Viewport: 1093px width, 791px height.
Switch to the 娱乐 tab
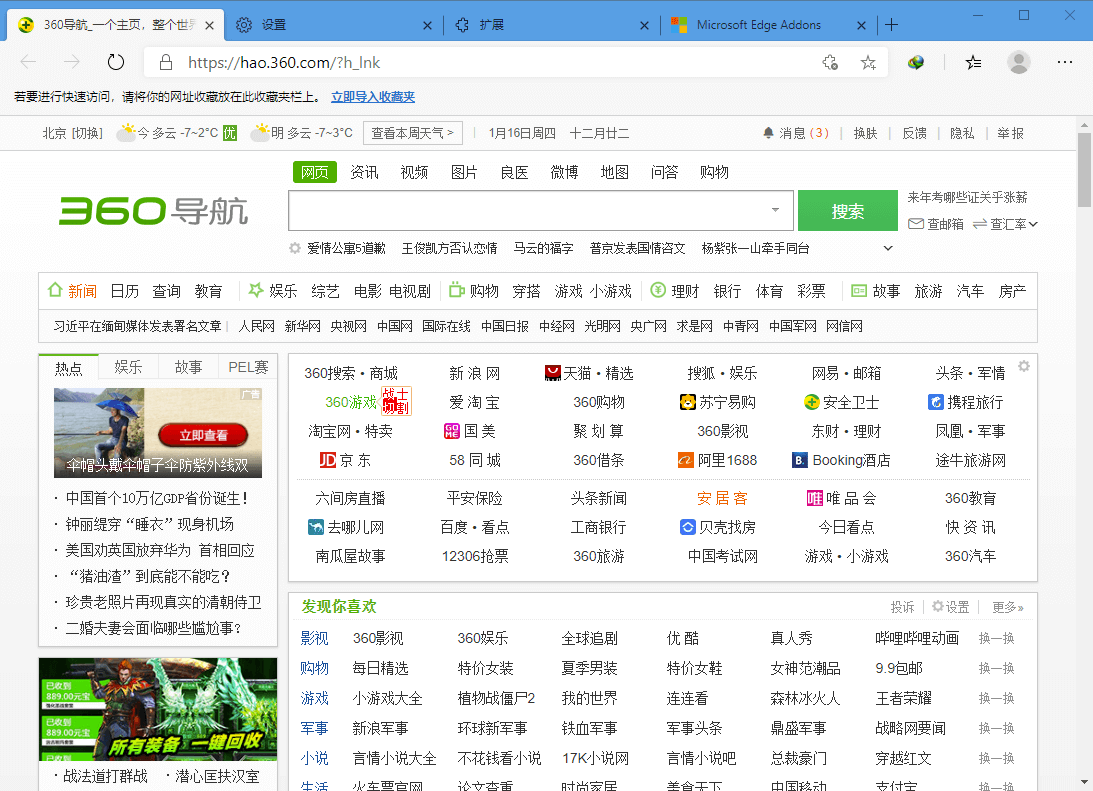click(x=128, y=366)
